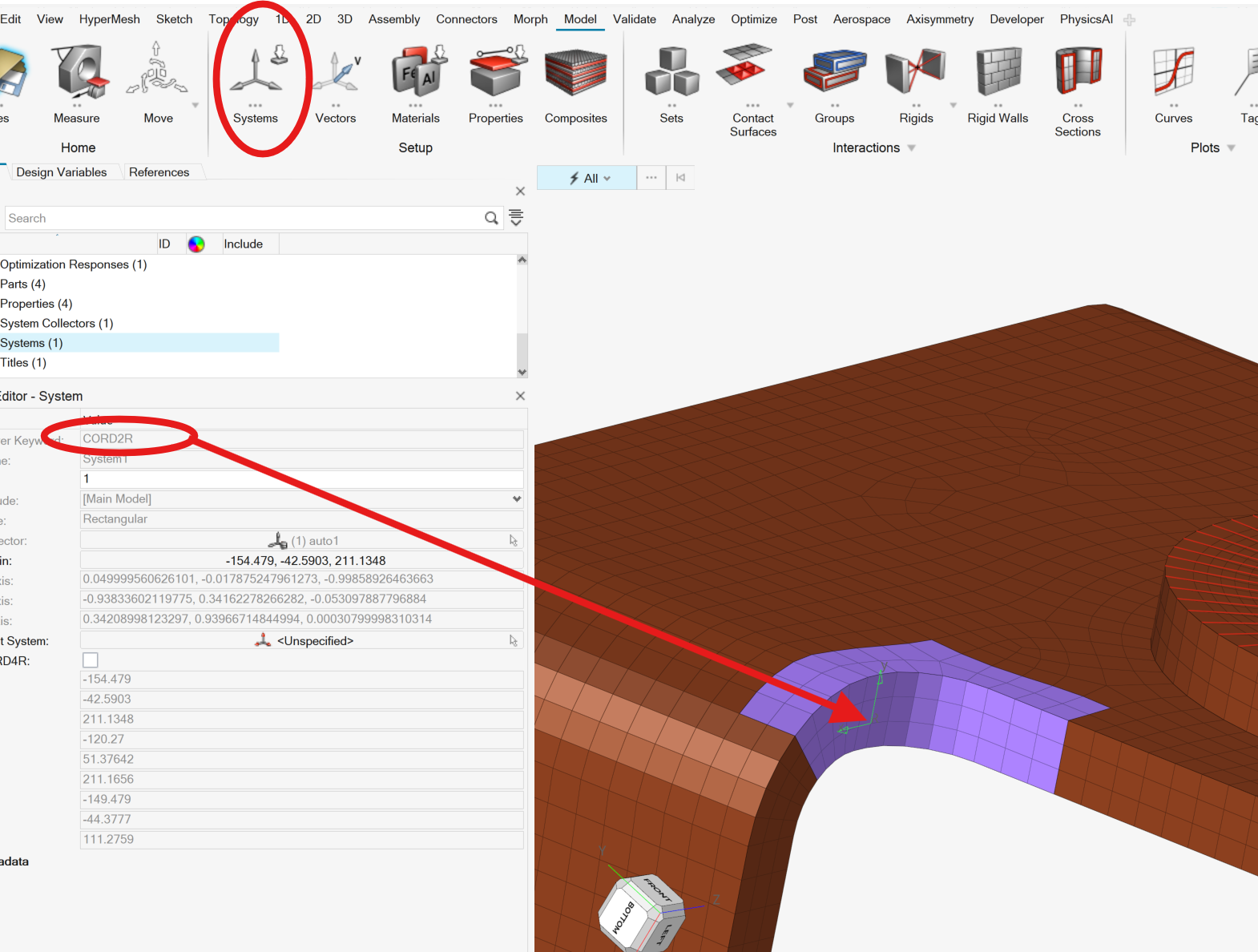This screenshot has width=1258, height=952.
Task: Click the Include column header
Action: [244, 244]
